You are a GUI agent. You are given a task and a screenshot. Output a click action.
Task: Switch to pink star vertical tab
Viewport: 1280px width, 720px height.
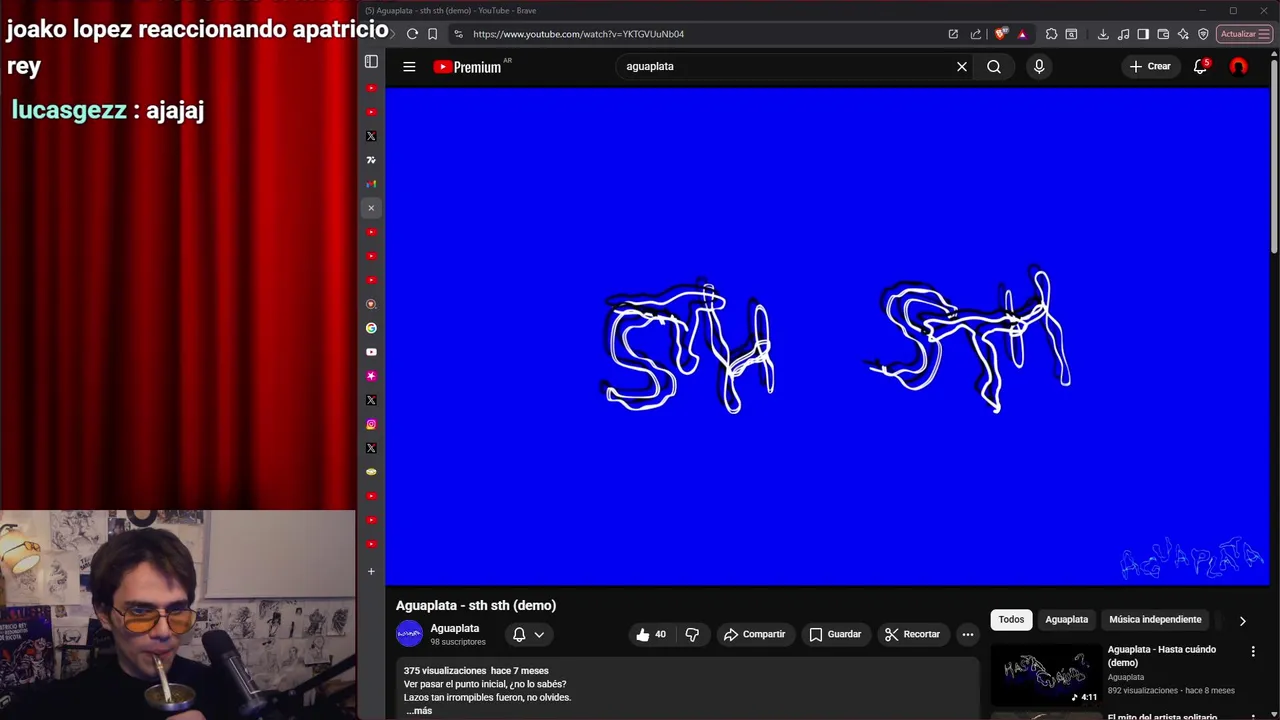(x=371, y=376)
